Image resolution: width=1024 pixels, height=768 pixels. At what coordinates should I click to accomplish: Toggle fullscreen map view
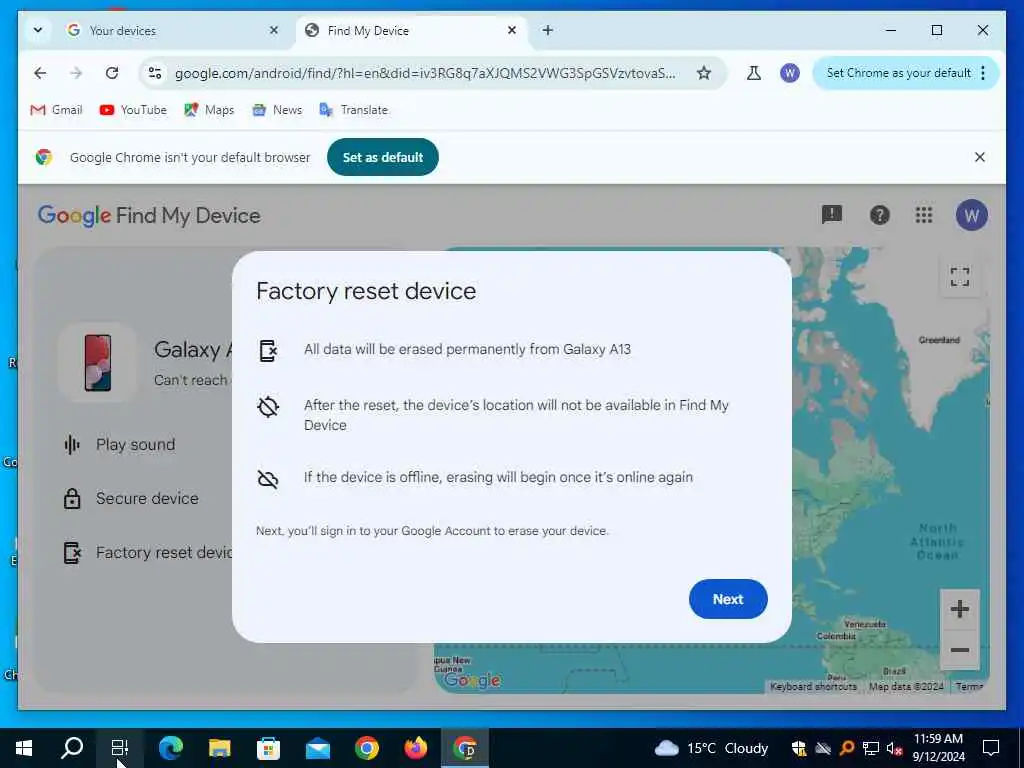click(959, 276)
